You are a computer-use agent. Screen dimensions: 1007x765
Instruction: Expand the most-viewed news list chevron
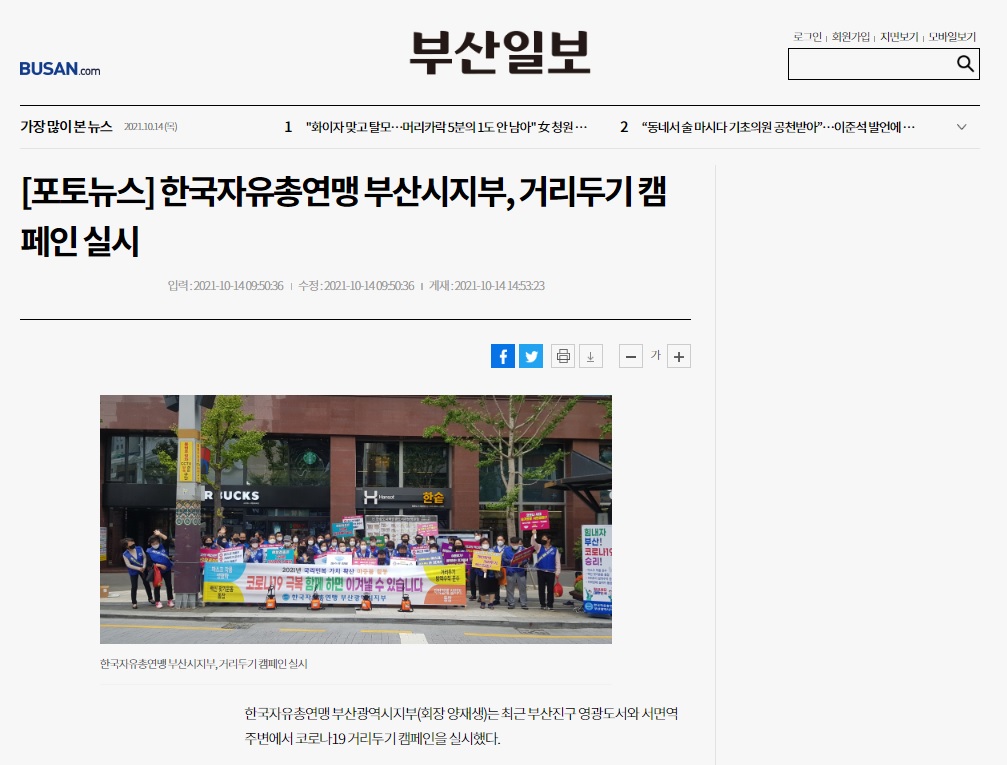pyautogui.click(x=961, y=127)
